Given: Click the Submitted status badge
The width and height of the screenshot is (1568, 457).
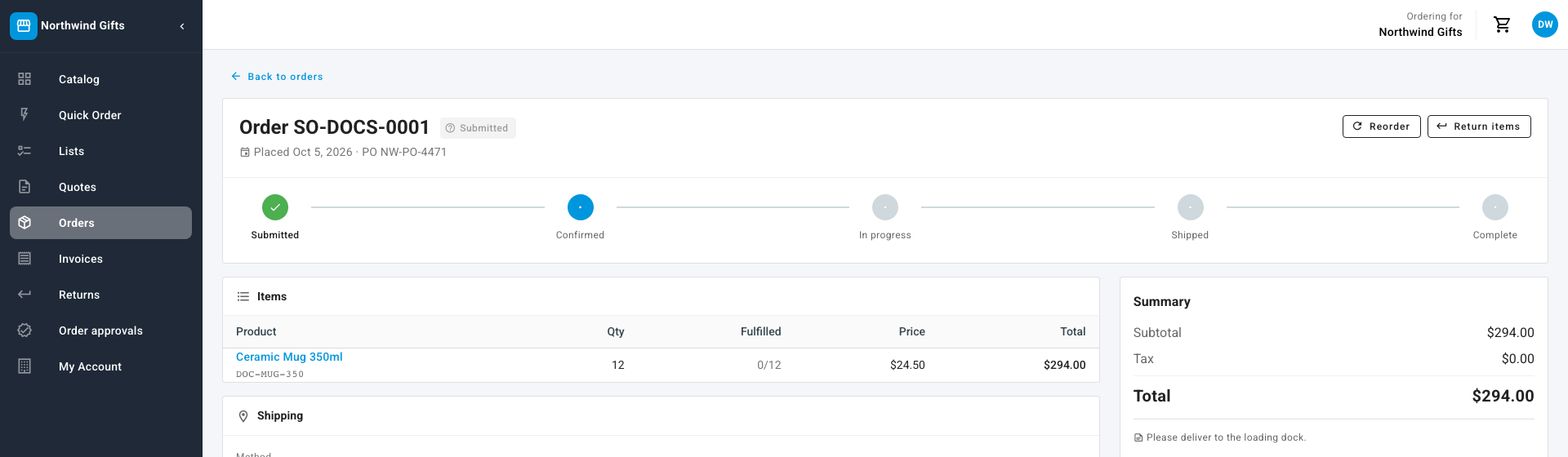Looking at the screenshot, I should 478,128.
